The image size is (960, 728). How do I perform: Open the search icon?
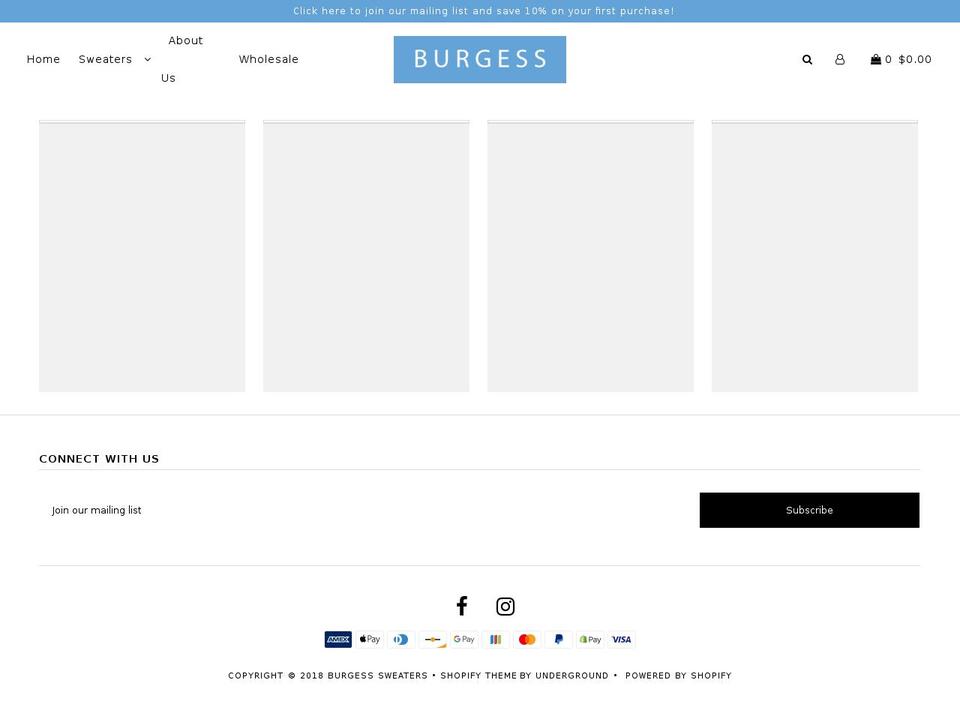coord(807,60)
